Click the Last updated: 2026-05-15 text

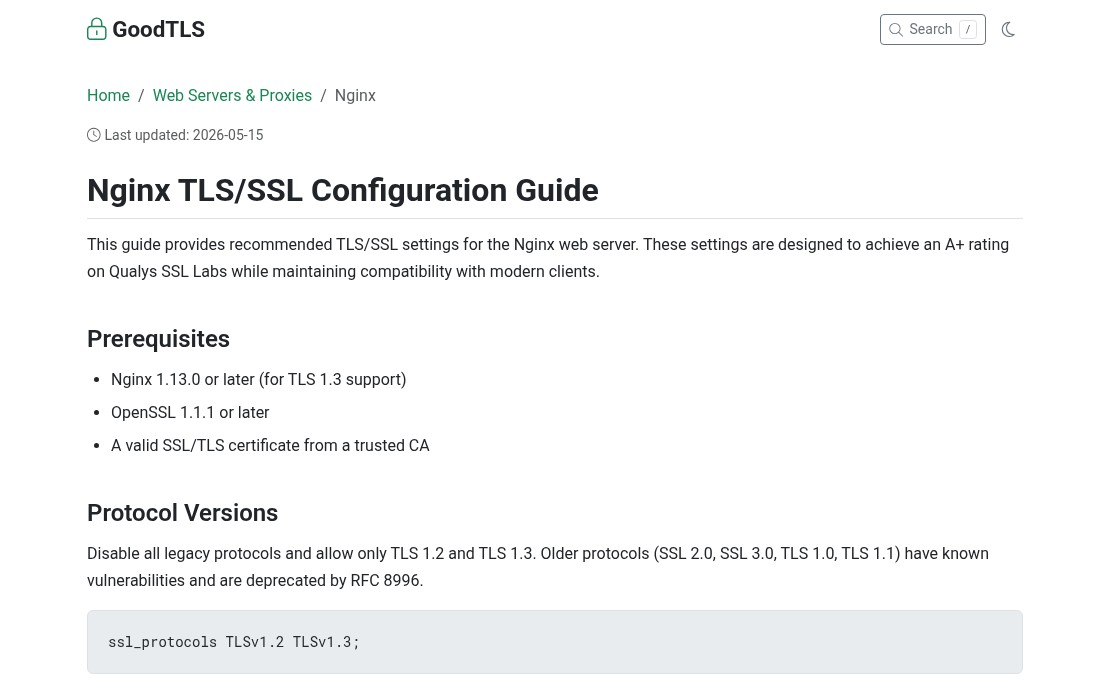(x=184, y=135)
